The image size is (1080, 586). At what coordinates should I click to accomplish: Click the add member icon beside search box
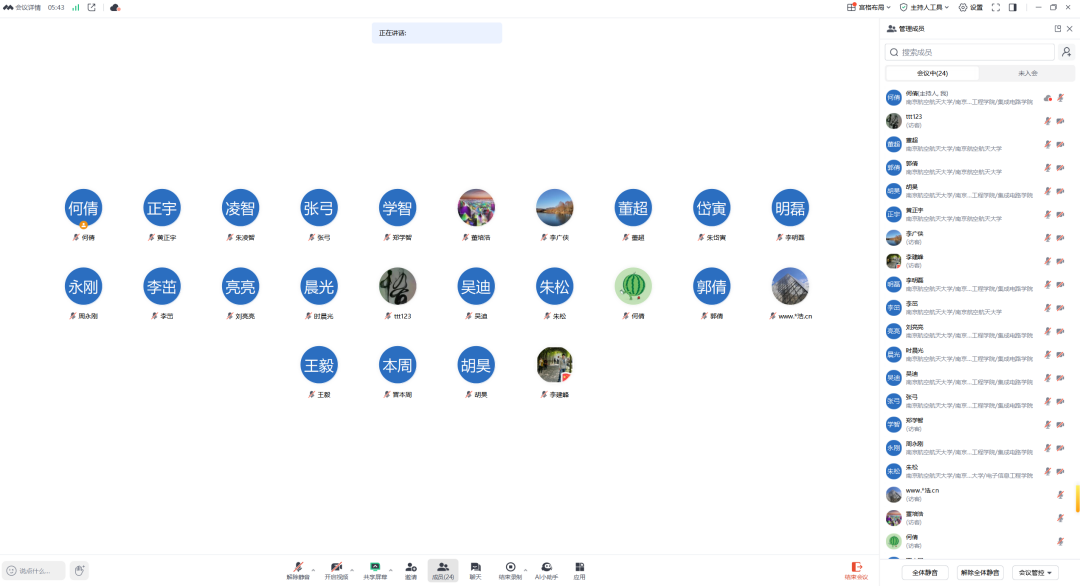(1067, 52)
